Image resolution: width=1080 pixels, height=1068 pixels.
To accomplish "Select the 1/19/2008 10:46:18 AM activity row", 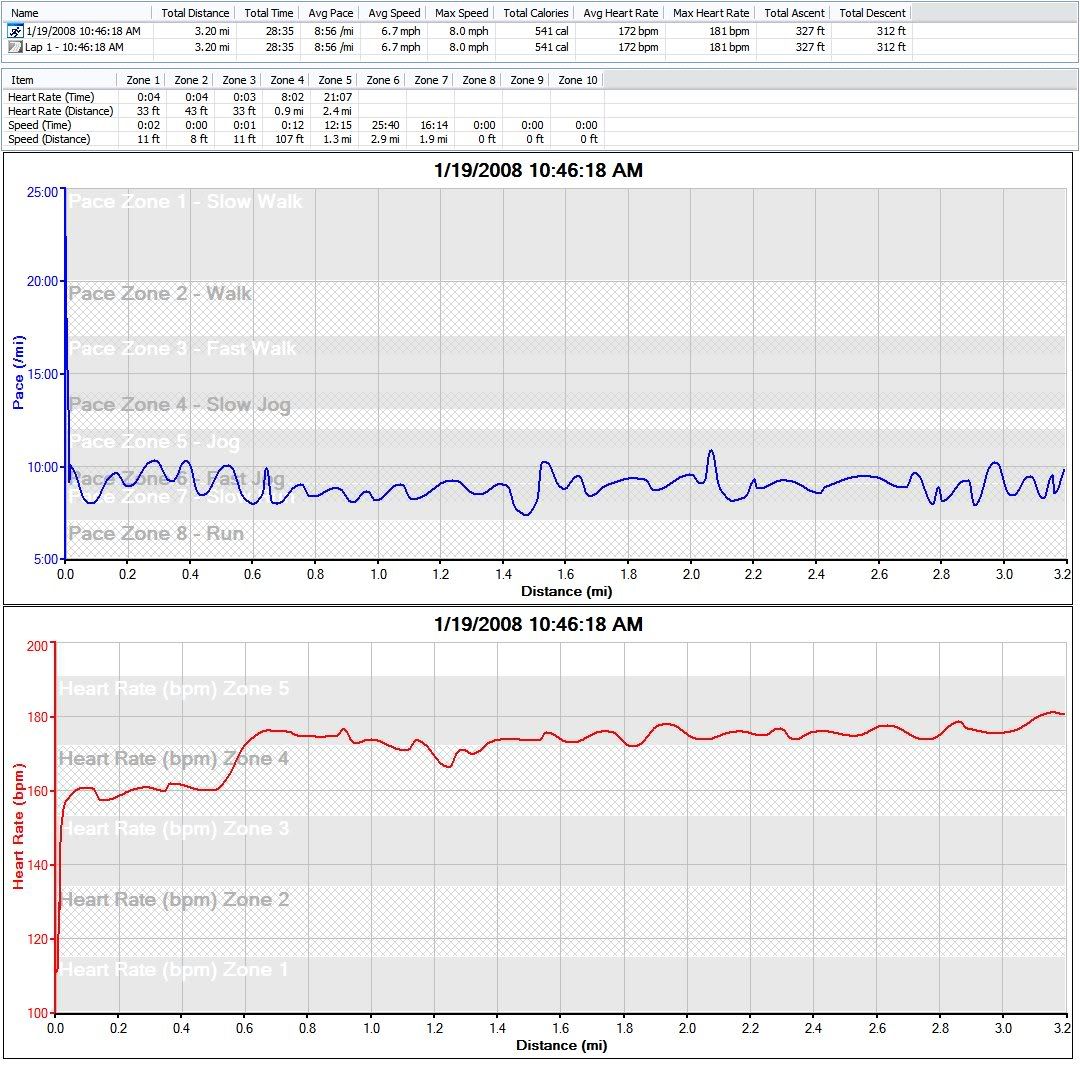I will tap(83, 32).
